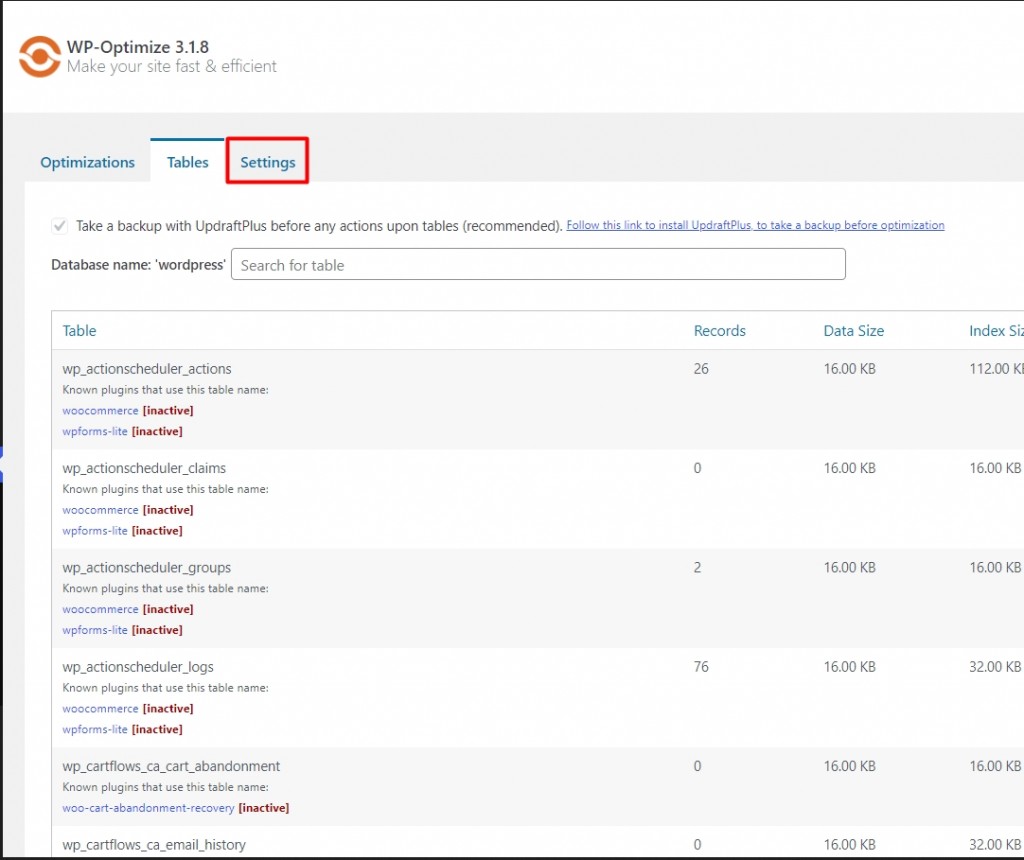Image resolution: width=1024 pixels, height=860 pixels.
Task: Select the wp_actionscheduler_claims table name
Action: pyautogui.click(x=144, y=468)
